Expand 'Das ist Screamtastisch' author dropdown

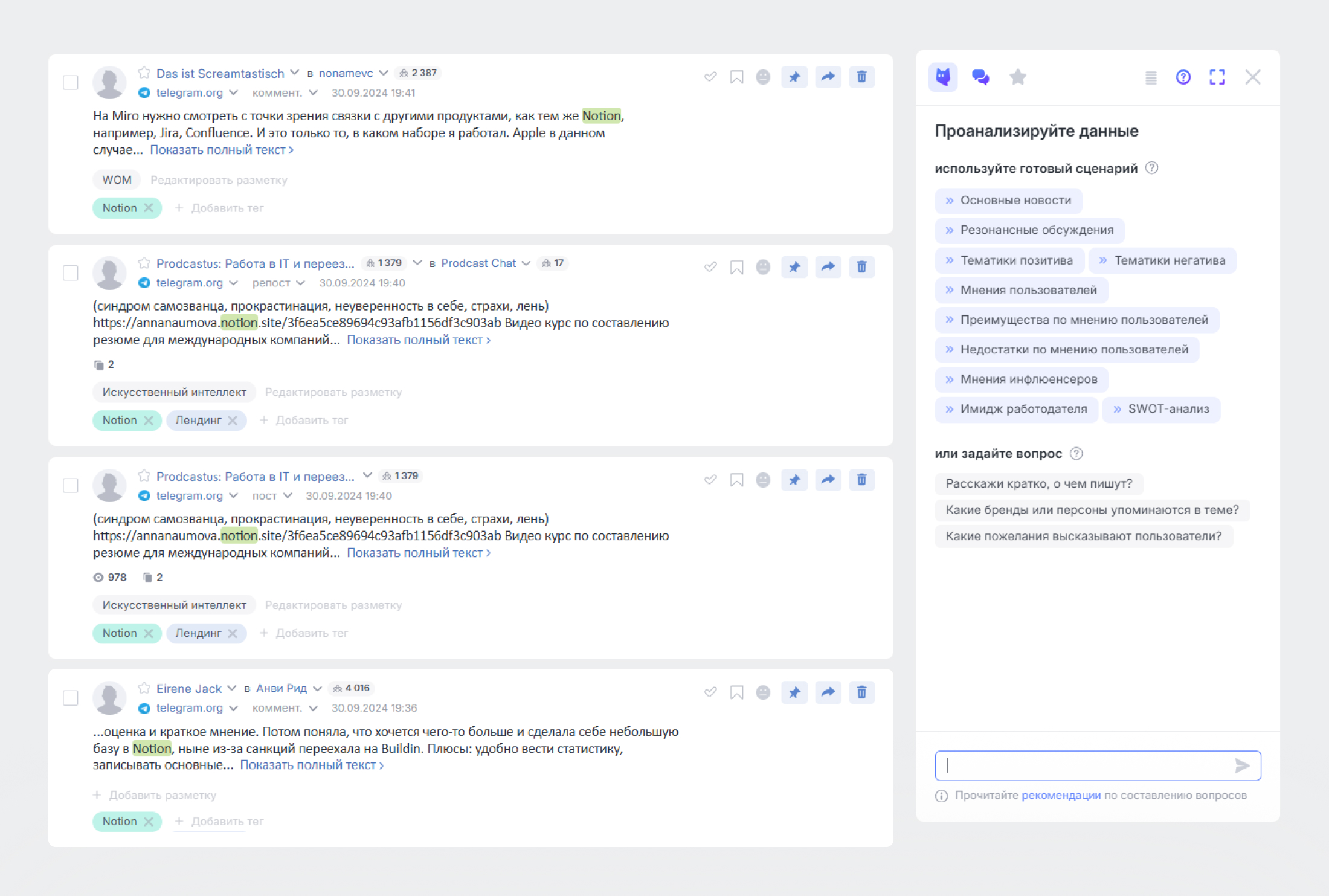pyautogui.click(x=294, y=72)
